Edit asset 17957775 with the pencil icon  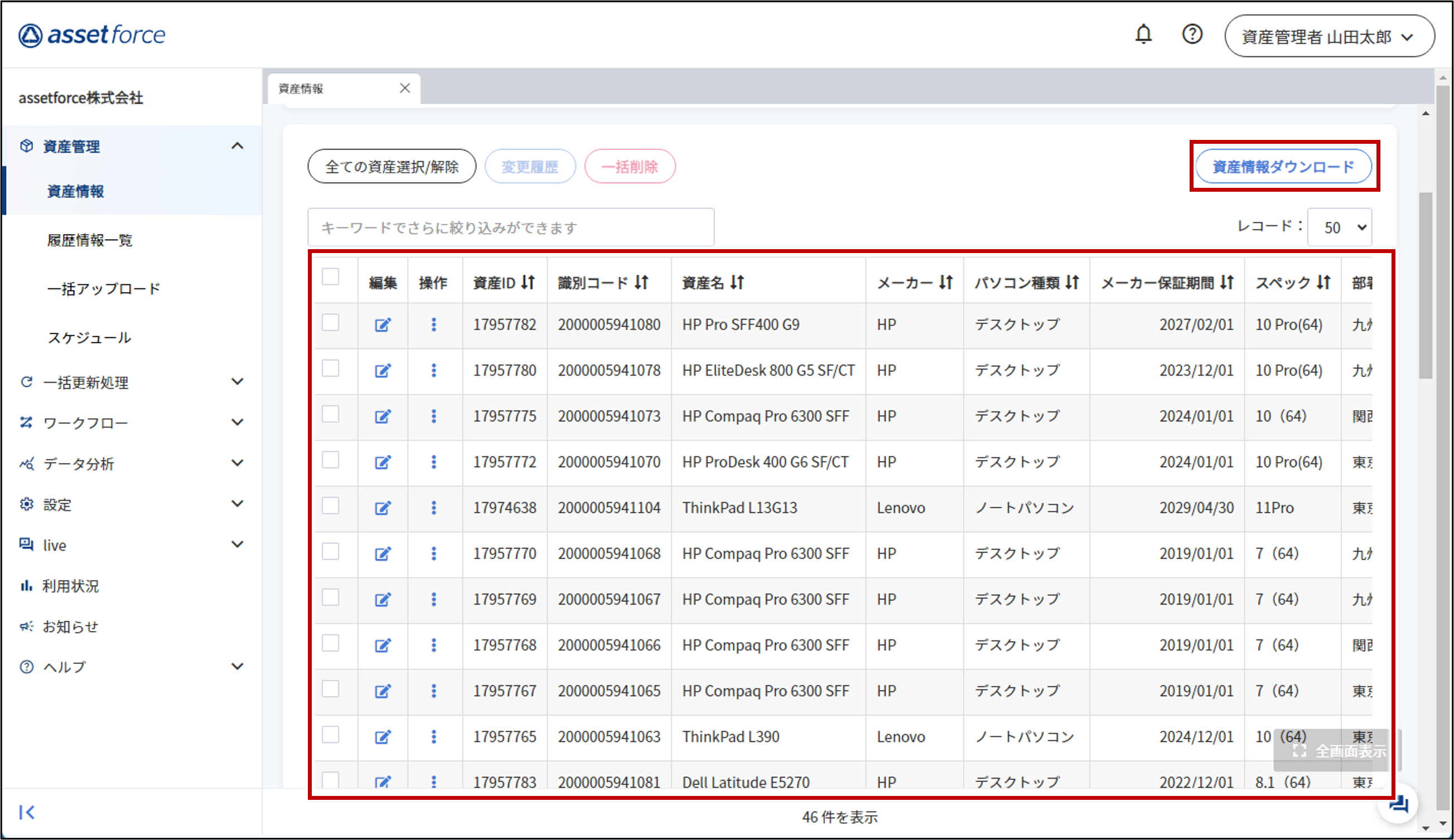click(383, 416)
